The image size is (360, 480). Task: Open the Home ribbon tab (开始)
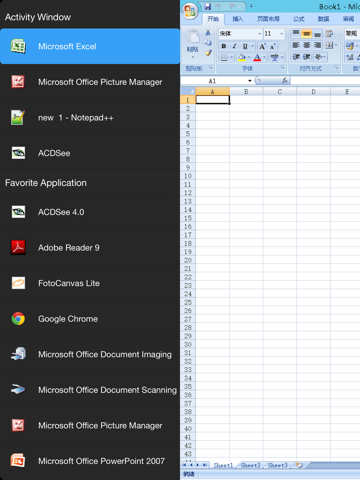point(213,19)
